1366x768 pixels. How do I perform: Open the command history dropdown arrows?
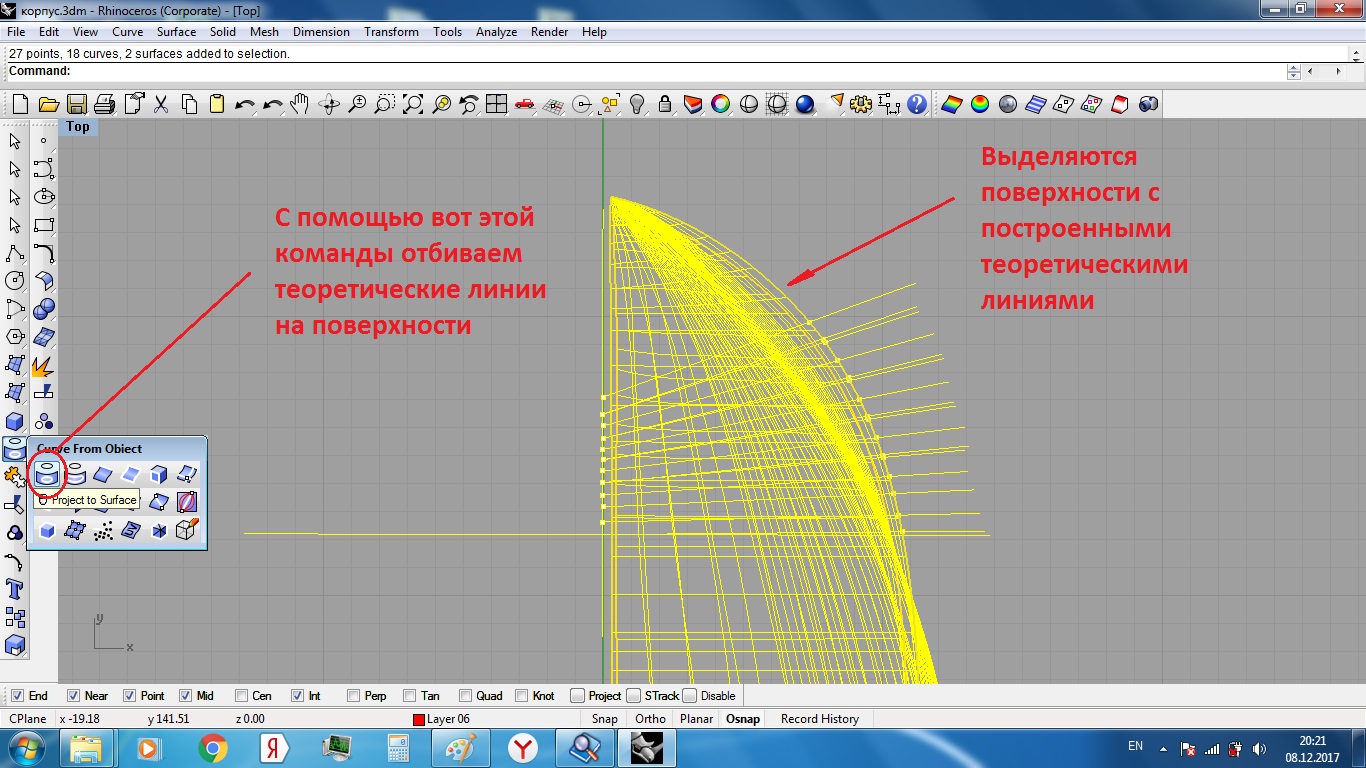pyautogui.click(x=1293, y=71)
